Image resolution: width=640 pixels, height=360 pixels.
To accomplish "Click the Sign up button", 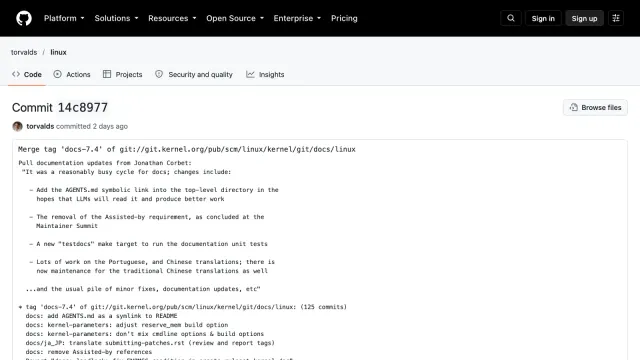I will 584,18.
